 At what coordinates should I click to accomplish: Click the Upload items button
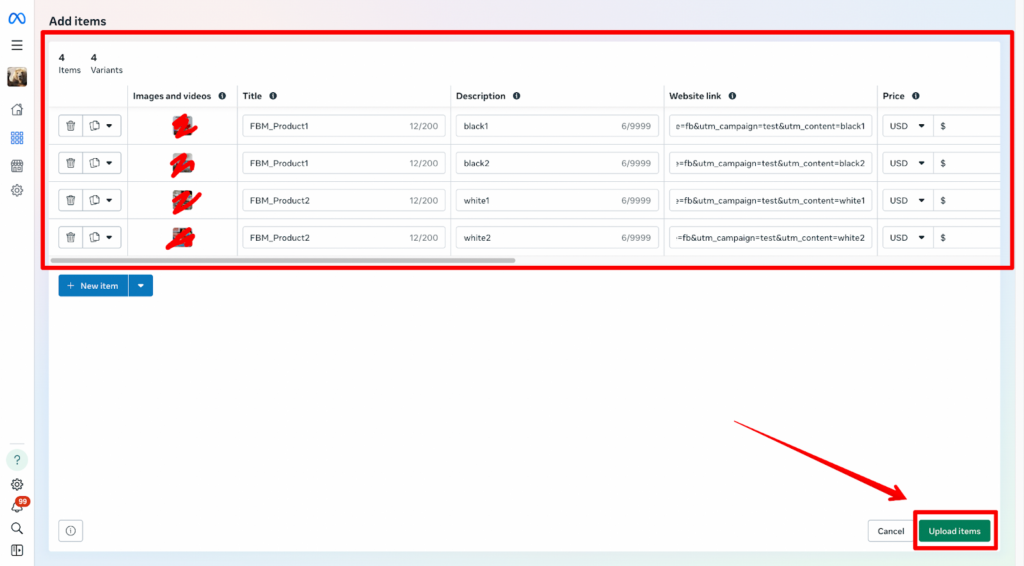pyautogui.click(x=954, y=531)
